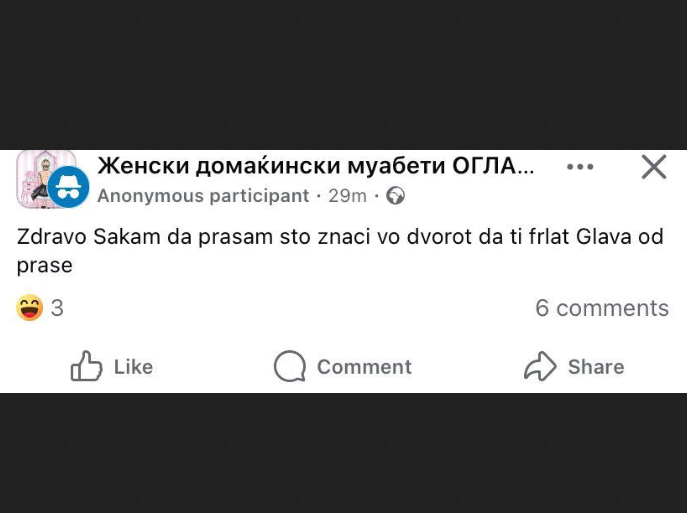Click the Anonymous participant name

[x=203, y=196]
